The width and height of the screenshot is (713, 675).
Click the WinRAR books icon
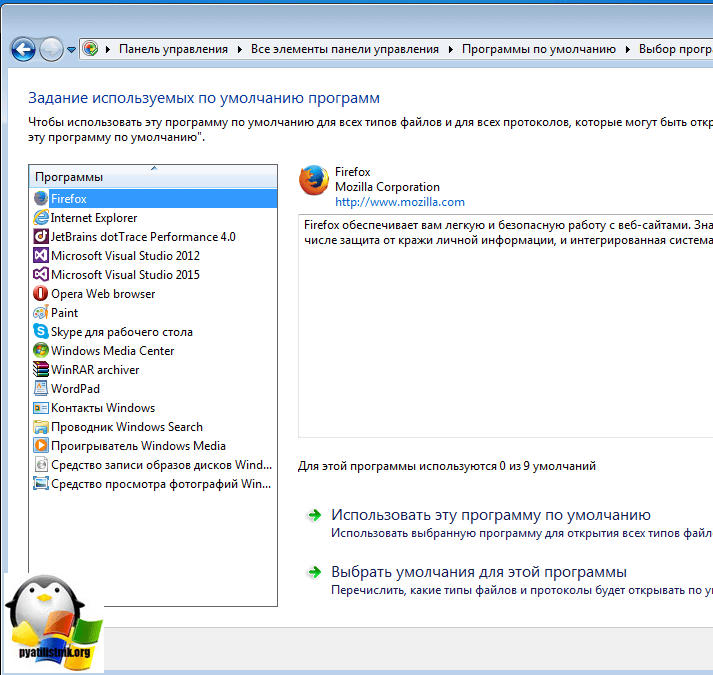click(x=40, y=369)
